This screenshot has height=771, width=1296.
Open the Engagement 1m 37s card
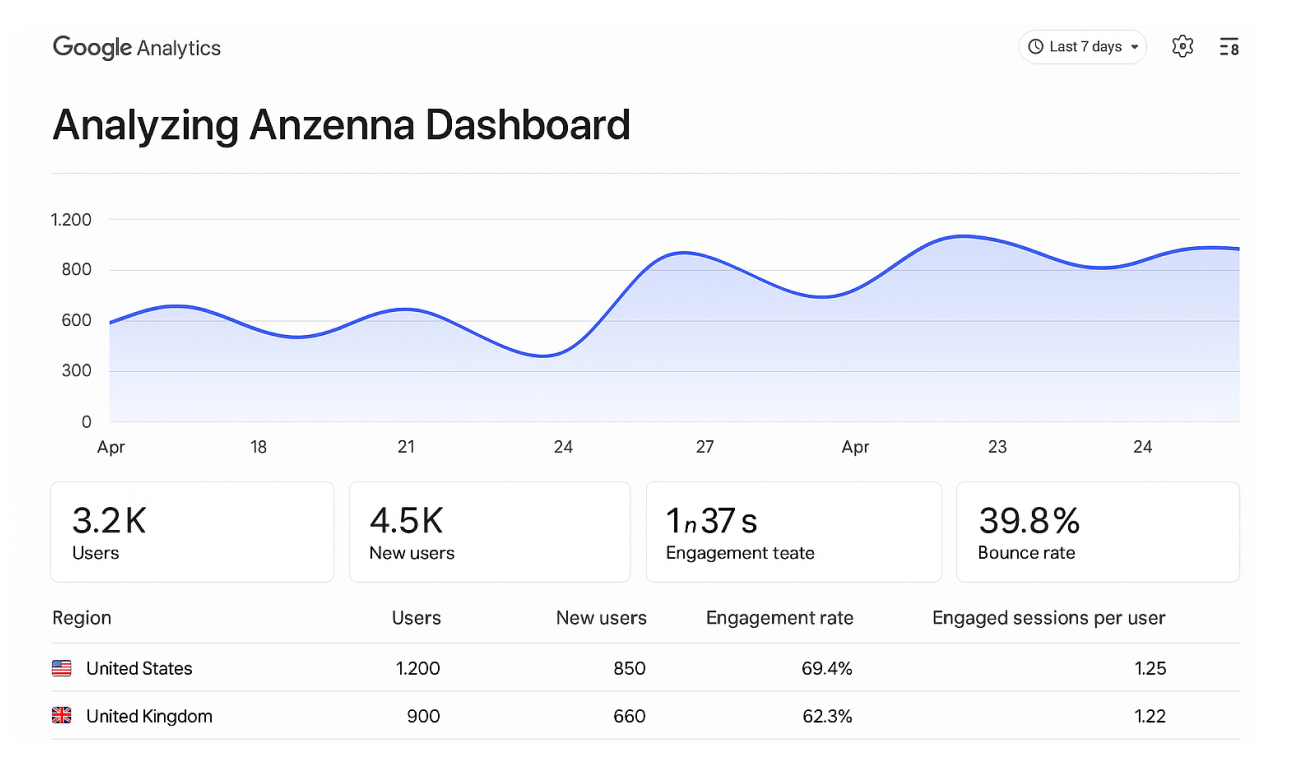[793, 532]
